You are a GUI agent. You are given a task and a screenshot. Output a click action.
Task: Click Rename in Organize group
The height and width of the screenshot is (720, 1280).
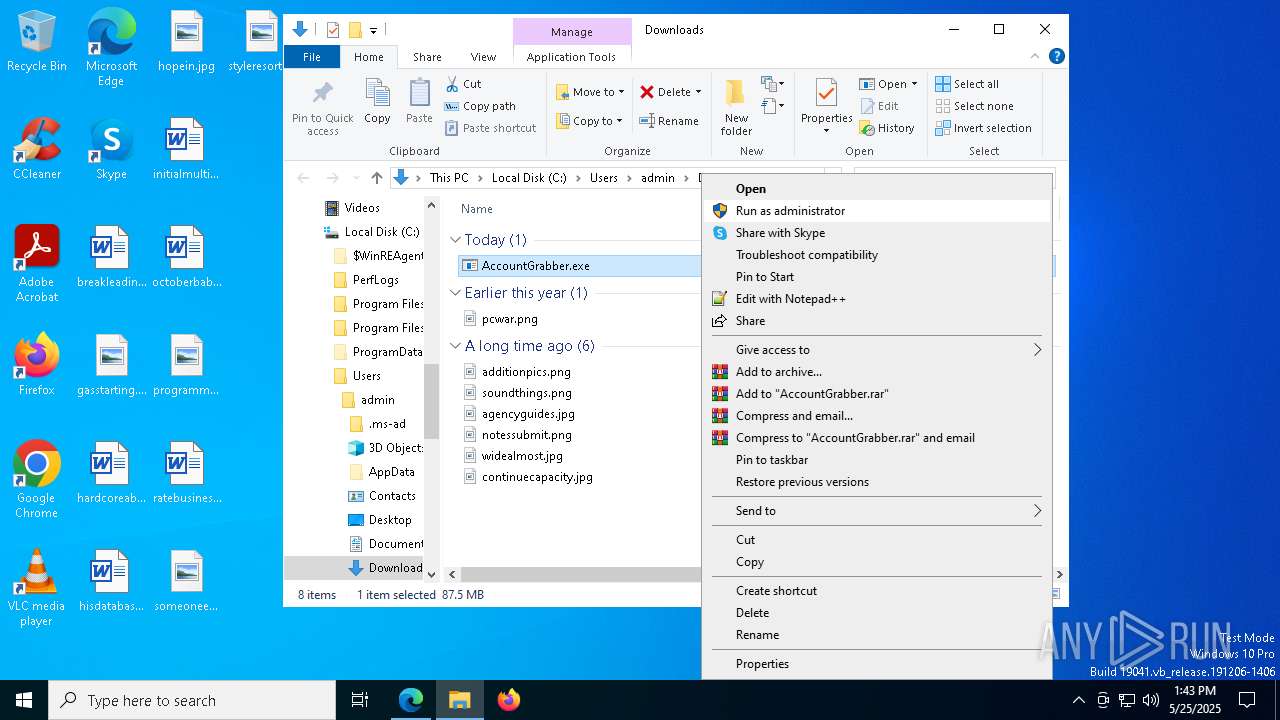pyautogui.click(x=670, y=121)
